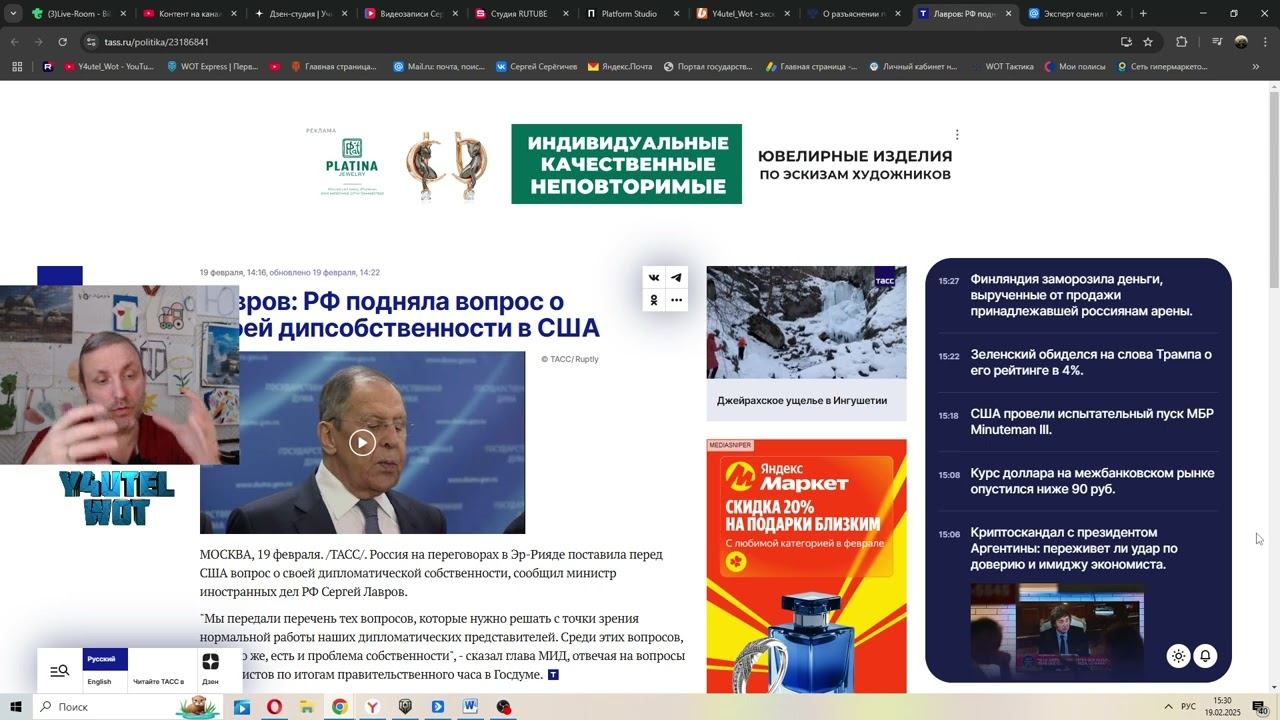The image size is (1280, 720).
Task: Open the cast/install icon in address bar
Action: point(1126,42)
